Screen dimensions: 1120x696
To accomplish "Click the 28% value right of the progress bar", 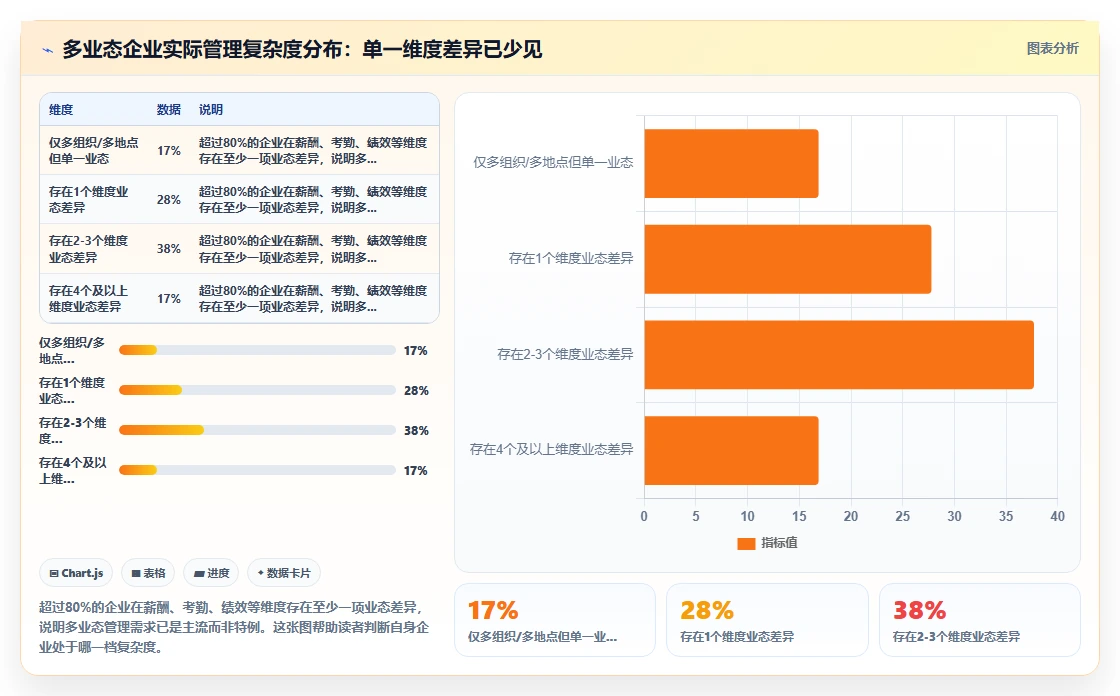I will 416,391.
